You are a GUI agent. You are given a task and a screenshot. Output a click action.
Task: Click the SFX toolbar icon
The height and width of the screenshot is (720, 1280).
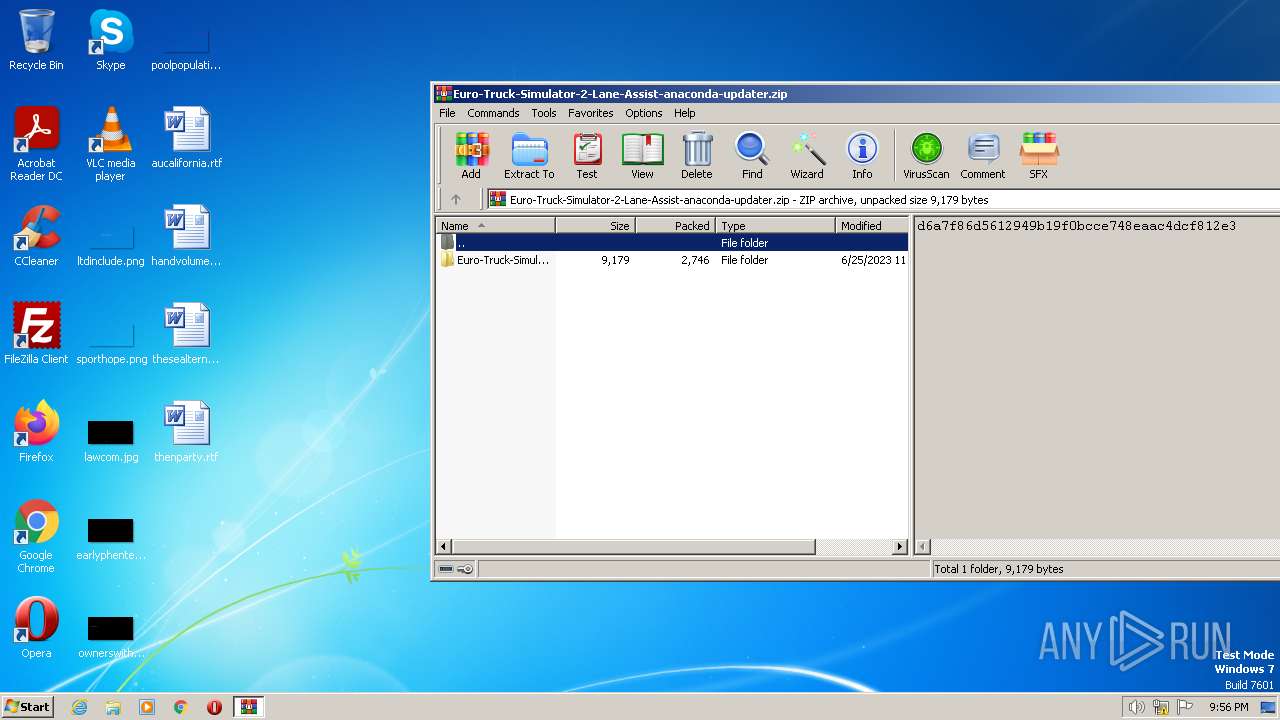(x=1039, y=156)
